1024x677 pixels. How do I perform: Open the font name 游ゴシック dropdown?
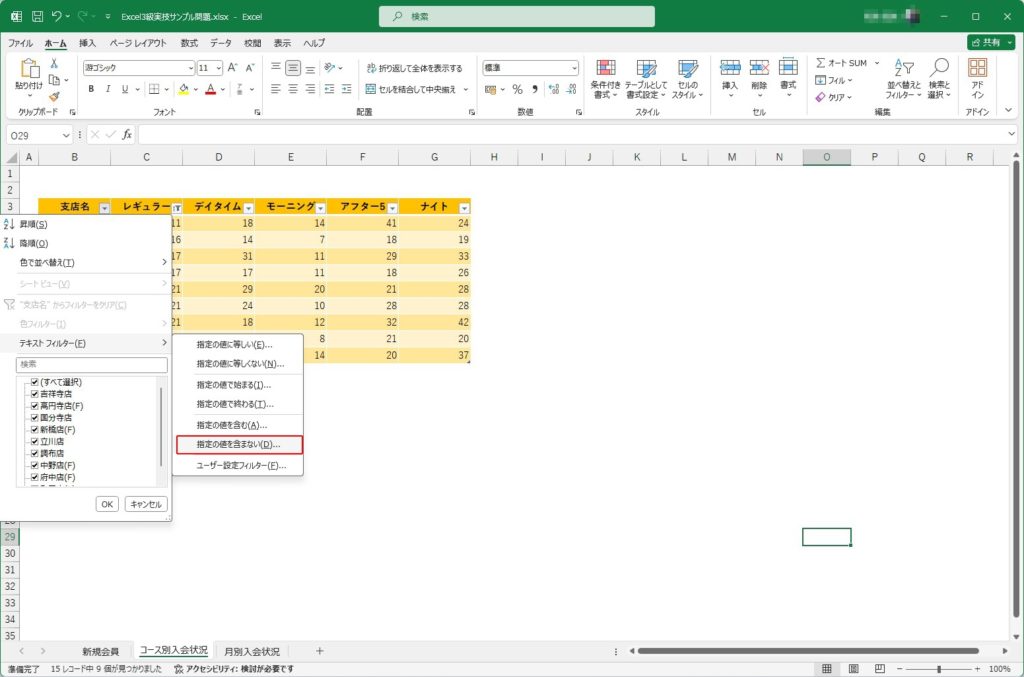(x=190, y=68)
